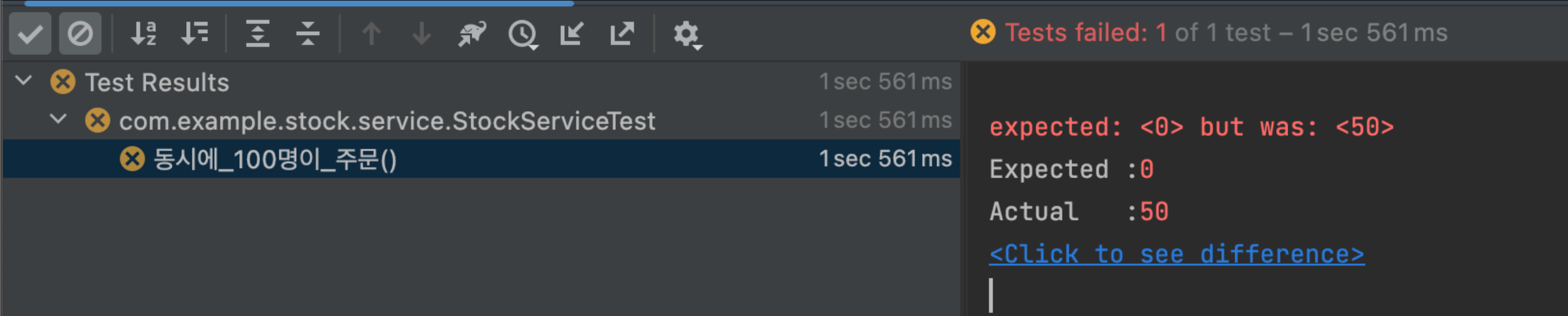Collapse the StockServiceTest class node chevron
This screenshot has width=1568, height=316.
pyautogui.click(x=58, y=119)
